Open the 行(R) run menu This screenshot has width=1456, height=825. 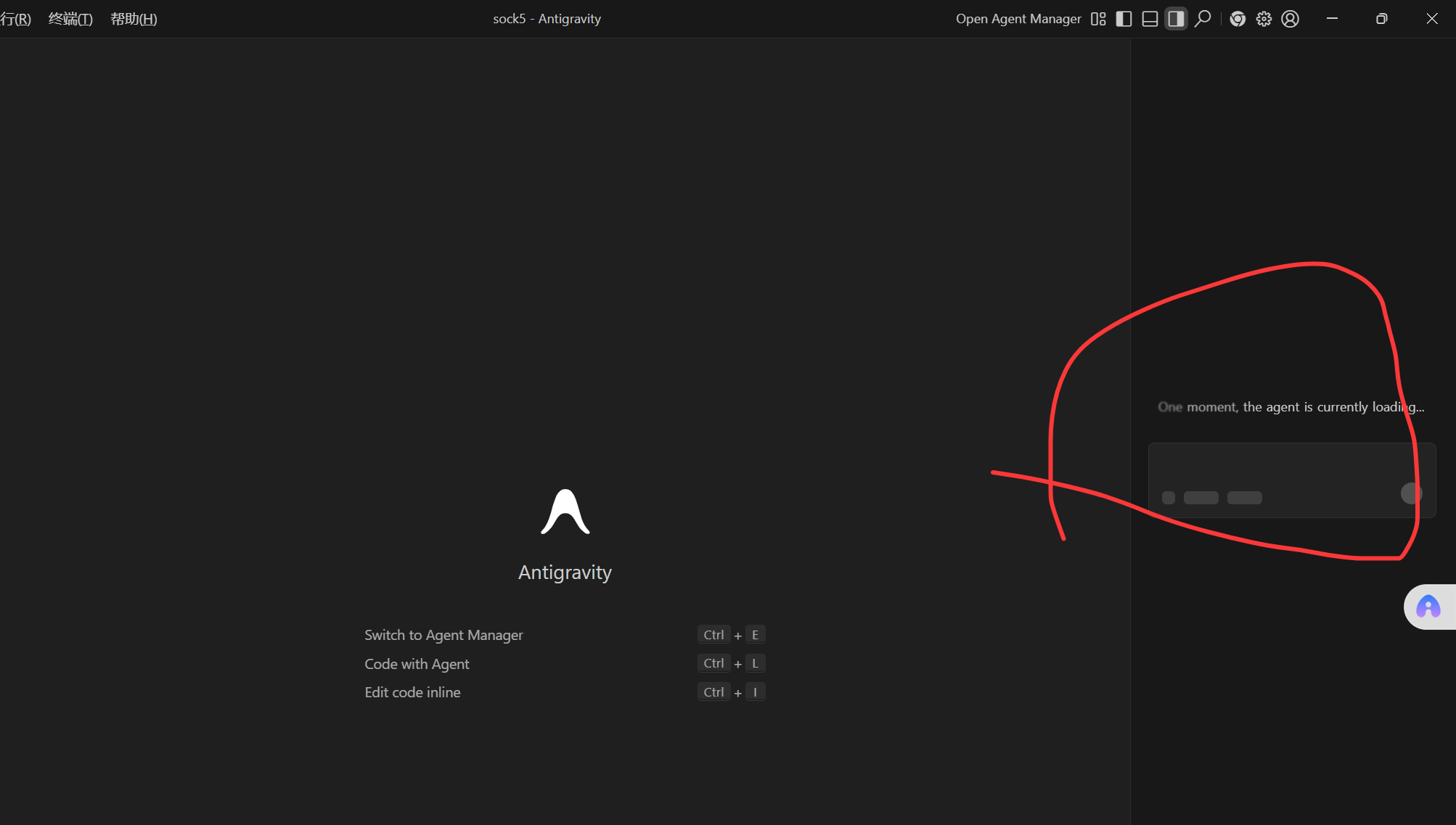coord(15,19)
